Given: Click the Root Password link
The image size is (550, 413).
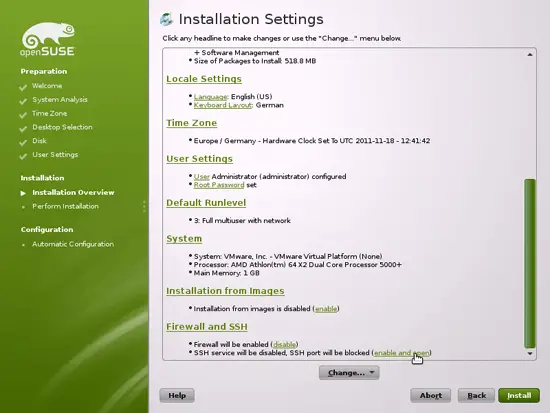Looking at the screenshot, I should pos(219,185).
